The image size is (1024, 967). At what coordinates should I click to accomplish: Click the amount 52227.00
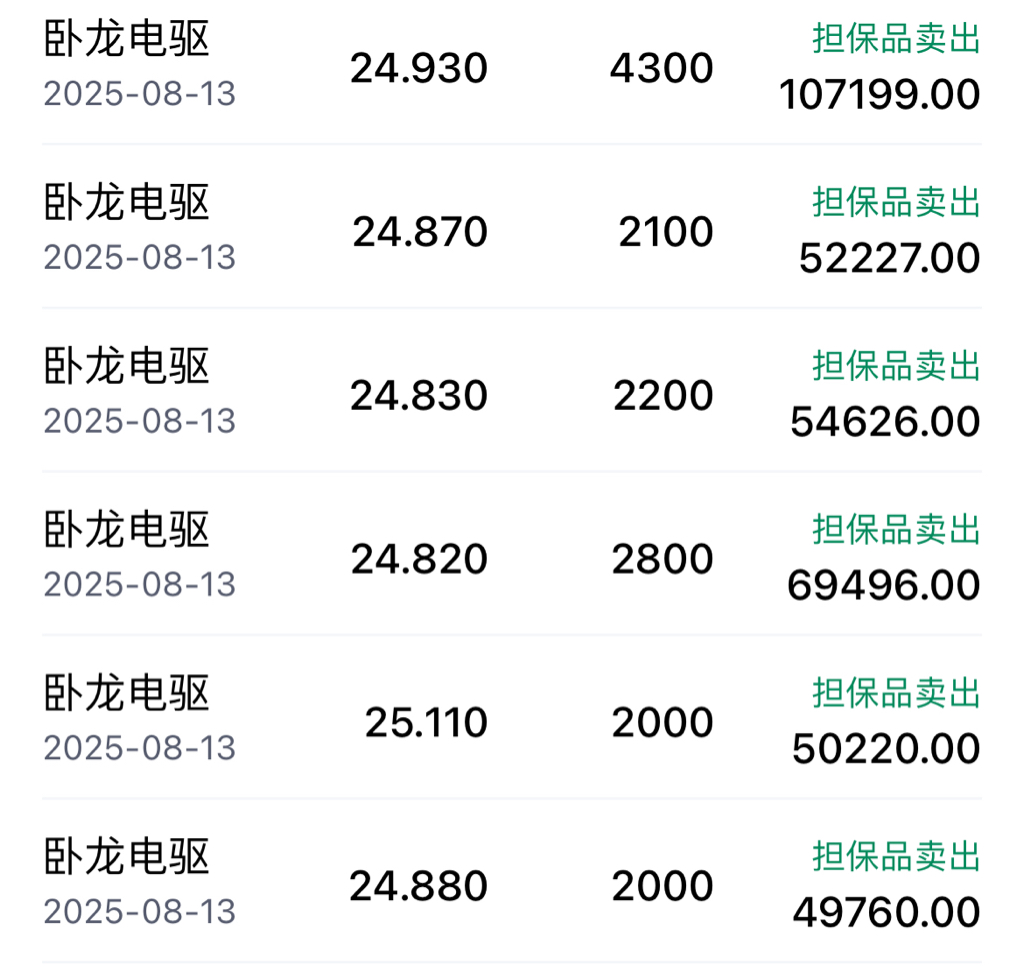(x=889, y=258)
